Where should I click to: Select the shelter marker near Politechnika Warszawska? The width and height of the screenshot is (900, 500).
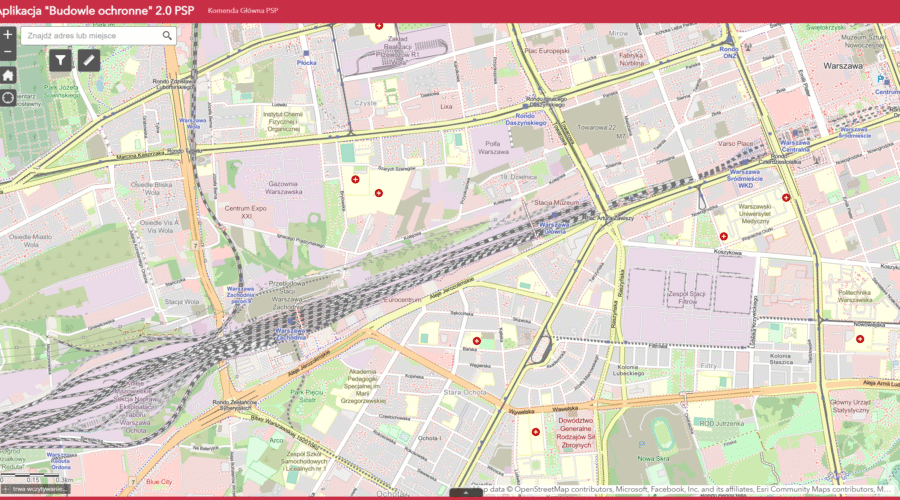[860, 339]
